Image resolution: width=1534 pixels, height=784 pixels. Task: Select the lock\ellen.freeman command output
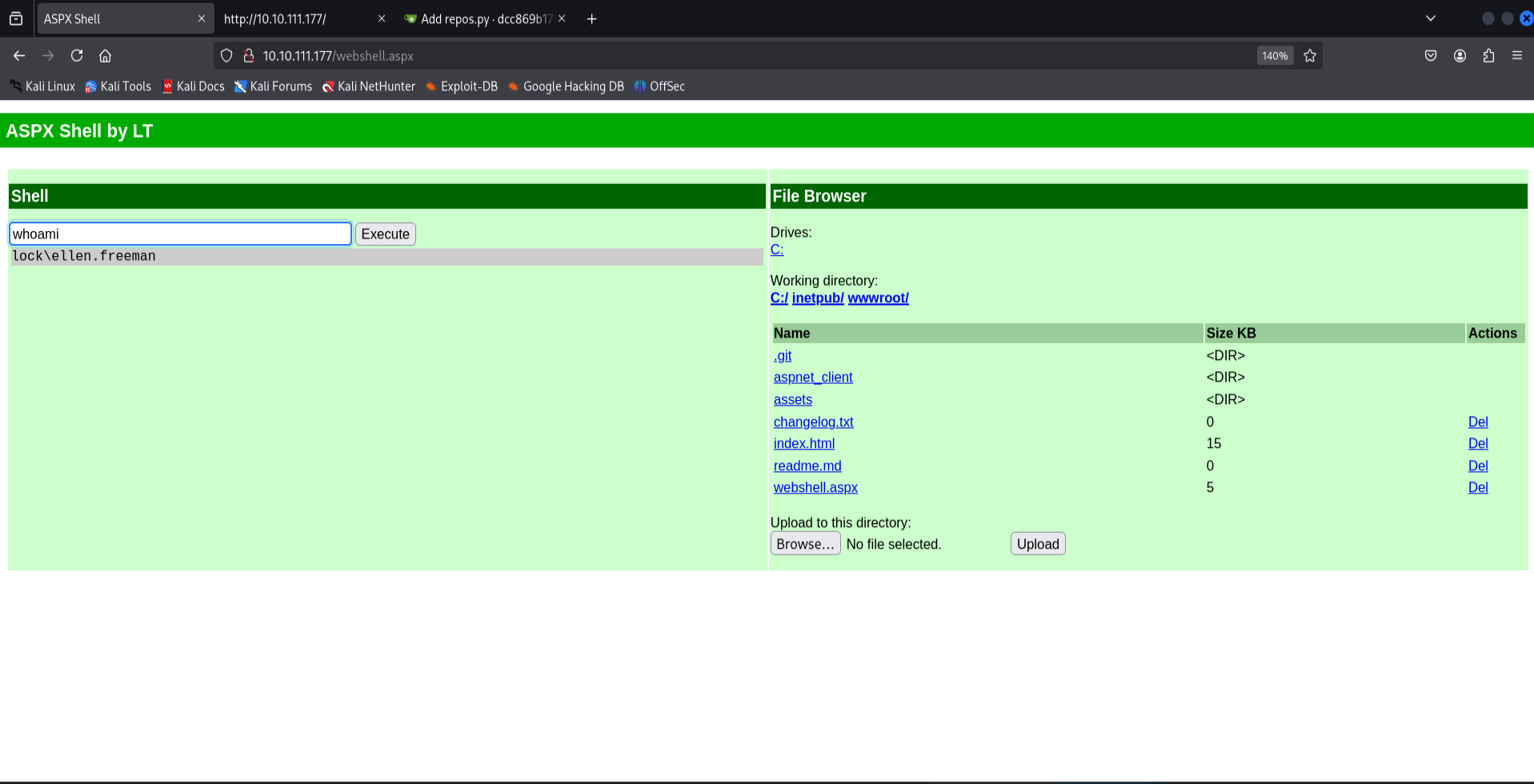click(x=84, y=256)
